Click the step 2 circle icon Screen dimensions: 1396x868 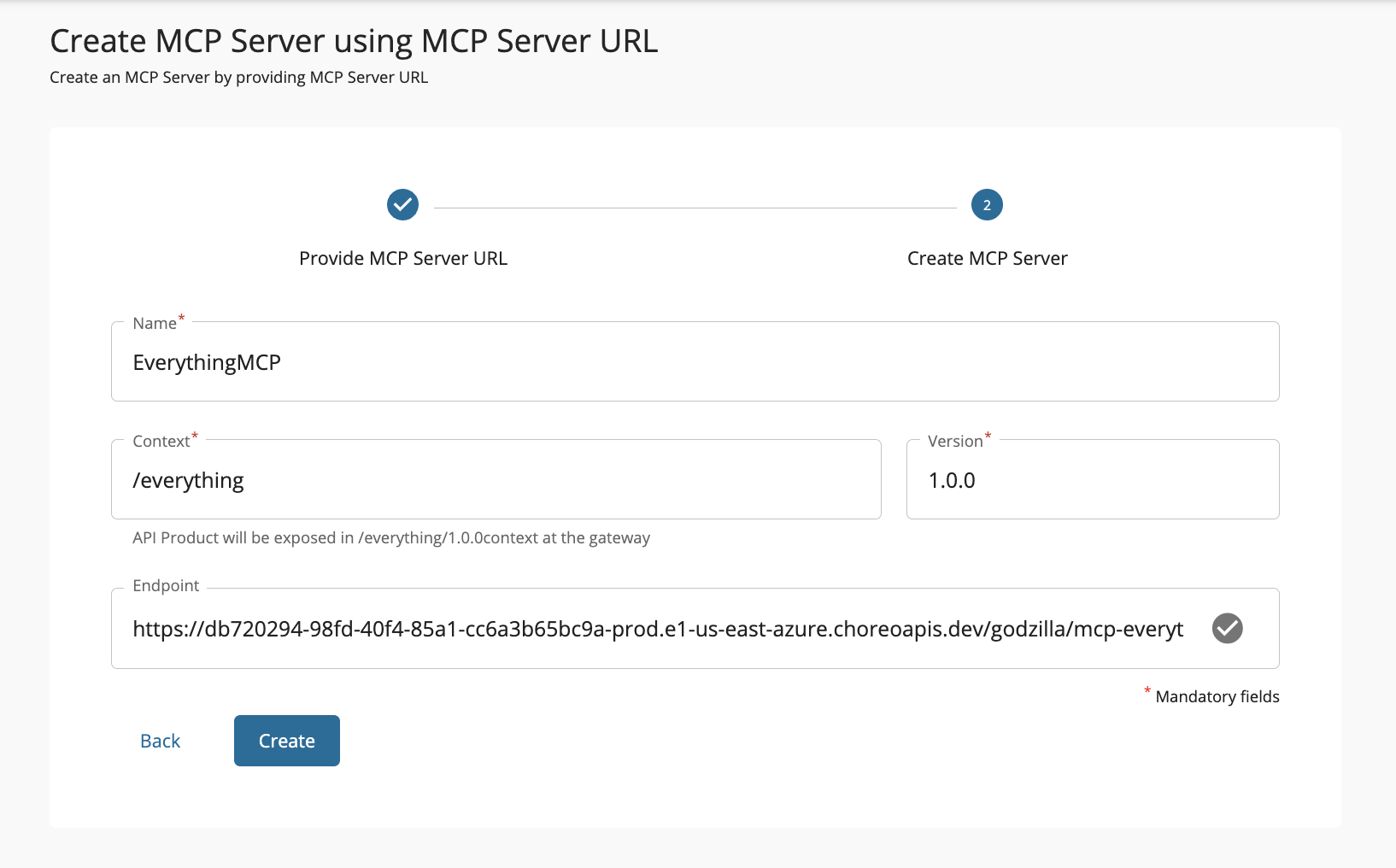click(x=987, y=205)
